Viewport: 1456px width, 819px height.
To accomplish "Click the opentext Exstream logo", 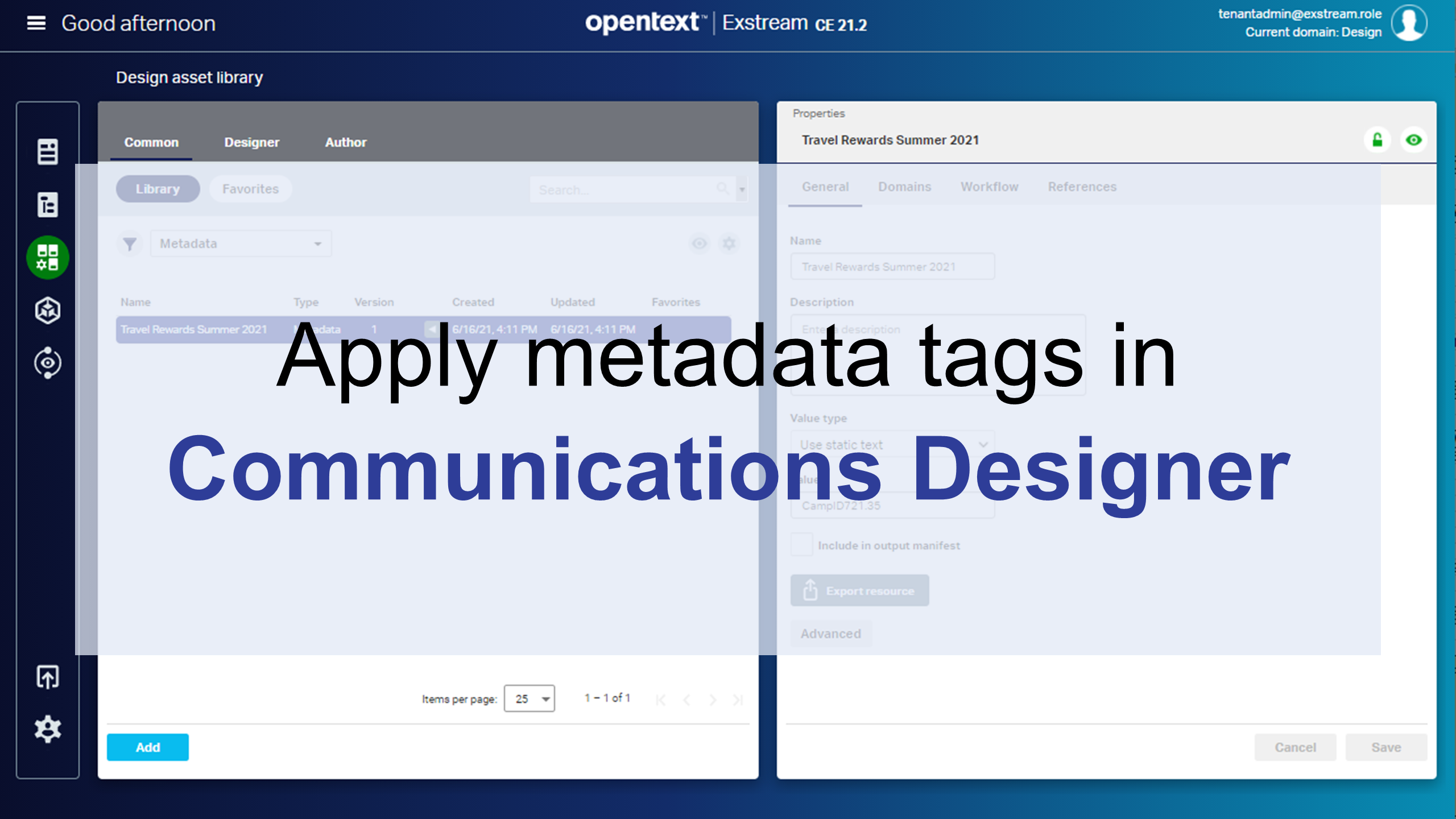I will [x=726, y=23].
